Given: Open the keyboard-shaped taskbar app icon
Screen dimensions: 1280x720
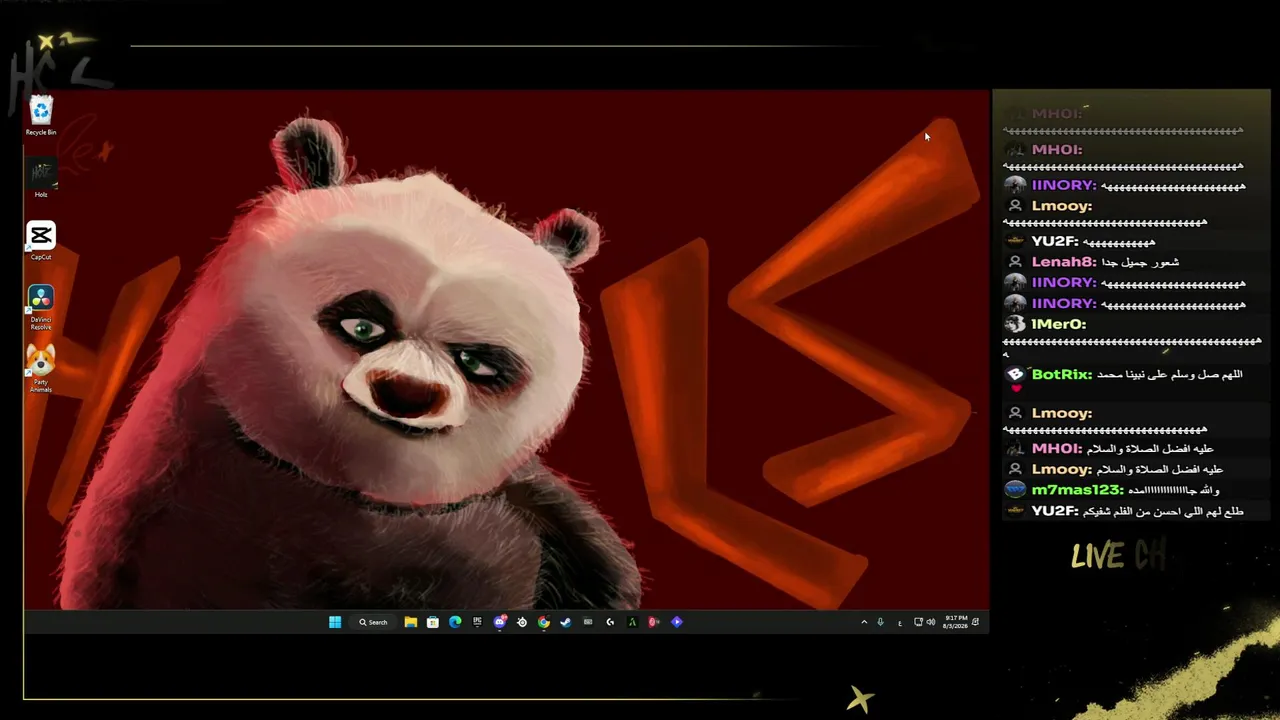Looking at the screenshot, I should (x=587, y=622).
